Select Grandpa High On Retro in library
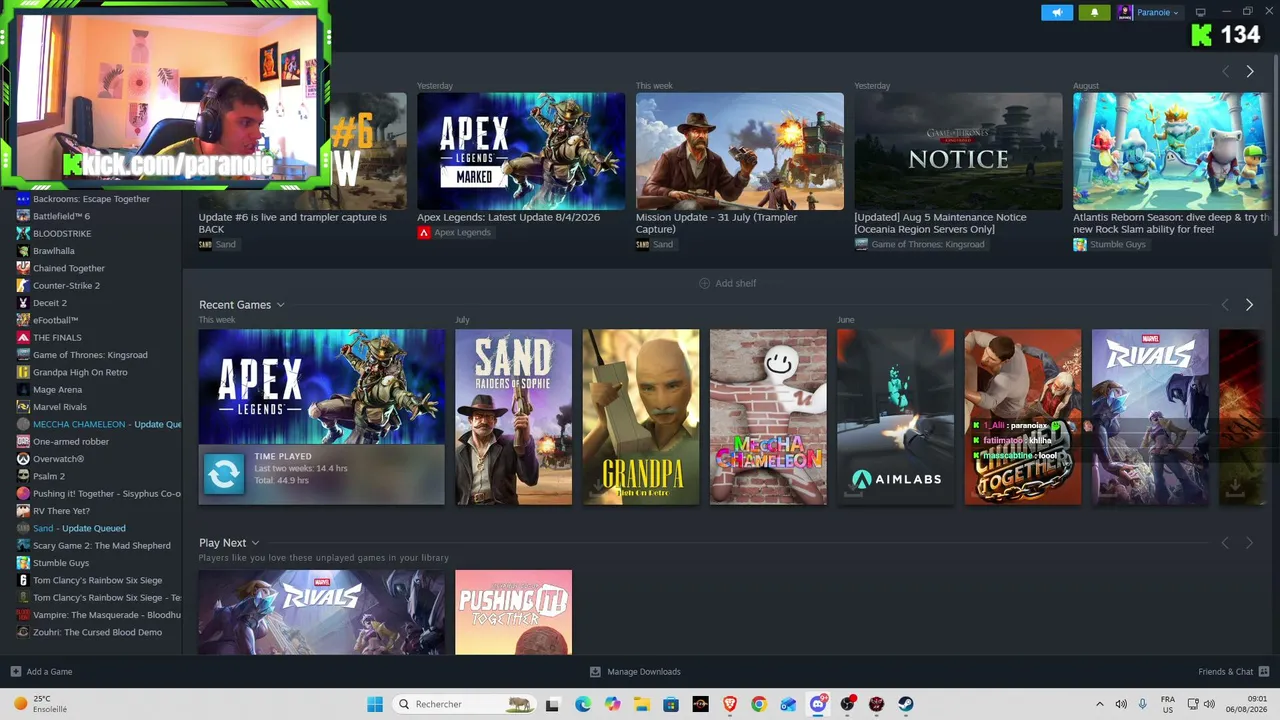 click(80, 372)
